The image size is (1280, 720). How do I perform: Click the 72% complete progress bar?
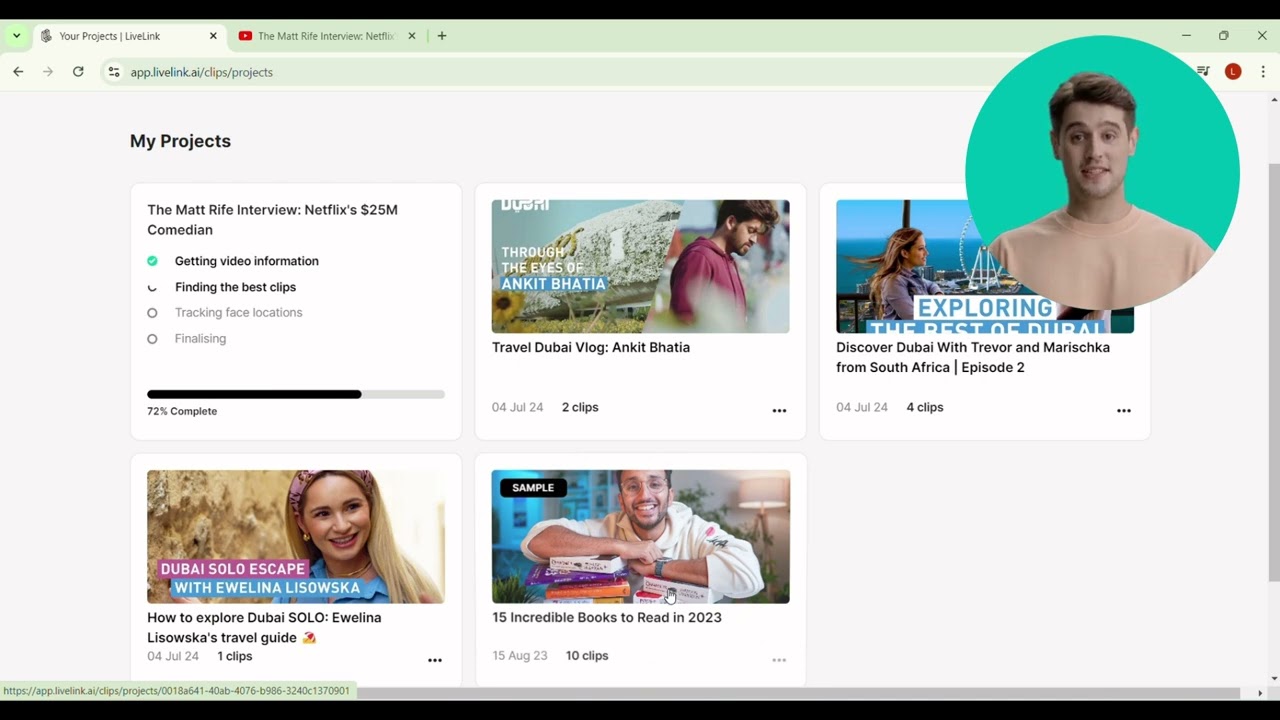coord(296,394)
